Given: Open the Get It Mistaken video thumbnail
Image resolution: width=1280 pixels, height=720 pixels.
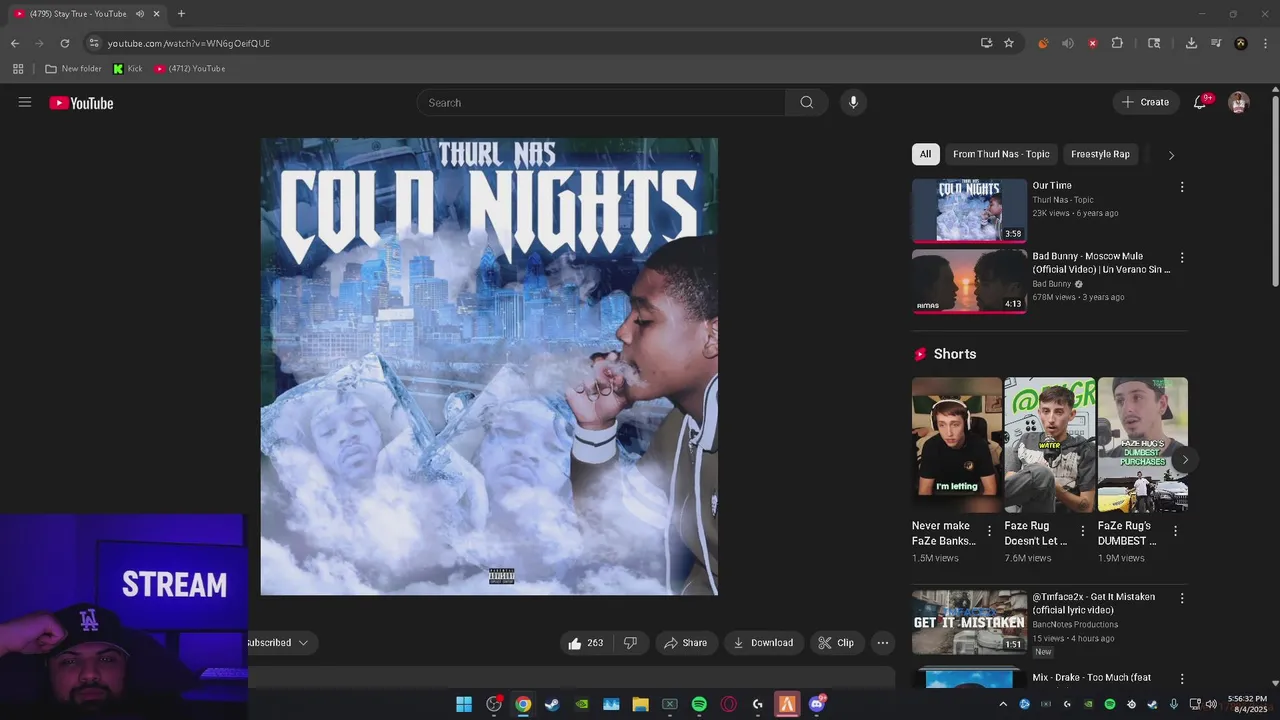Looking at the screenshot, I should point(969,621).
